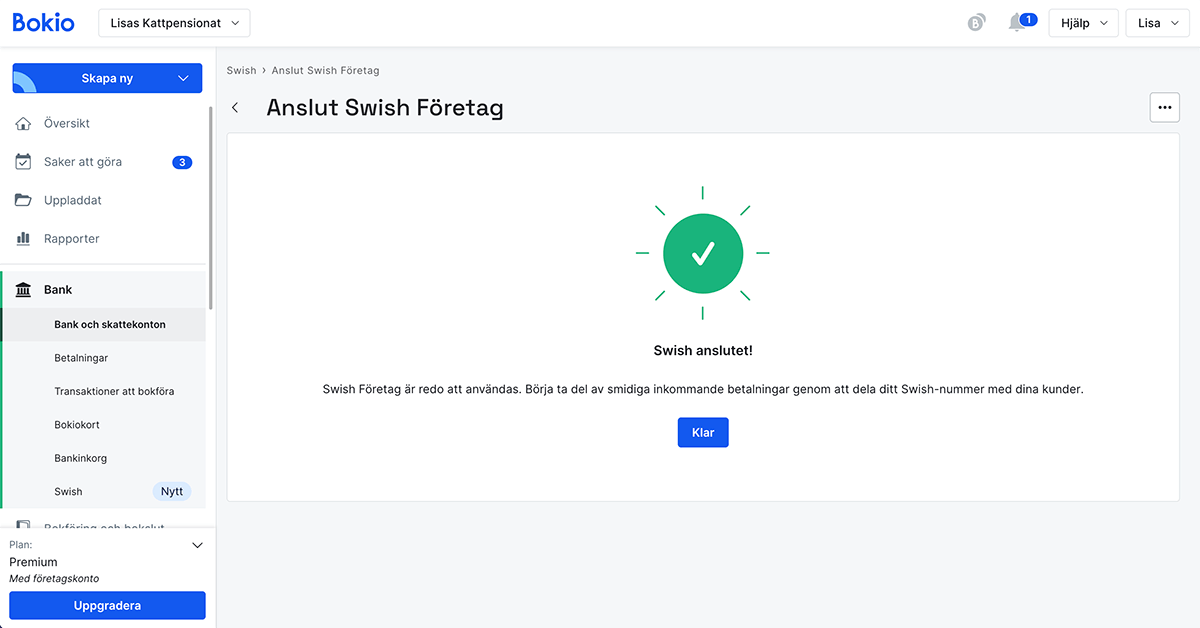The height and width of the screenshot is (628, 1200).
Task: Click the Bank section bank icon
Action: pyautogui.click(x=22, y=289)
